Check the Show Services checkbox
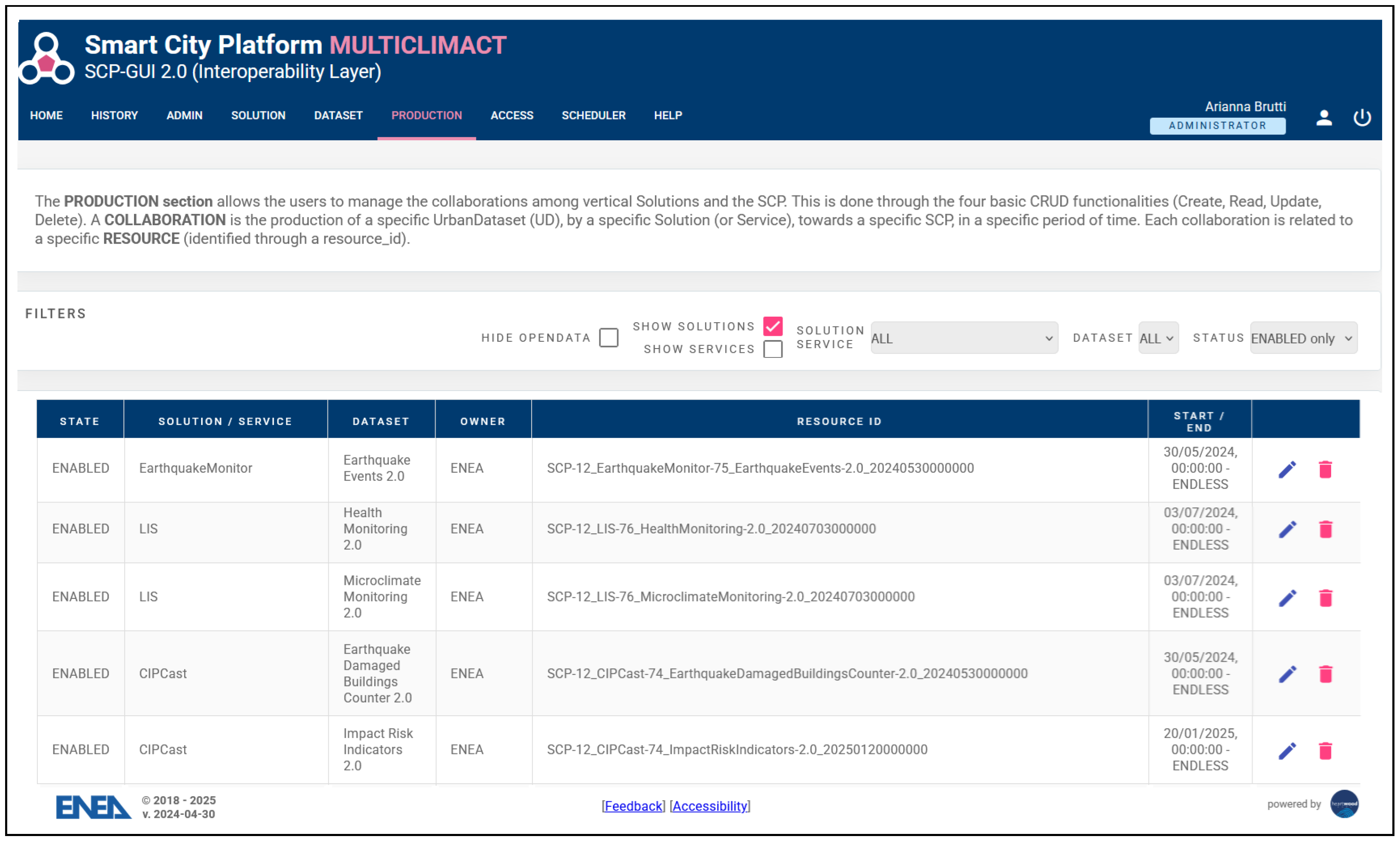 (772, 349)
